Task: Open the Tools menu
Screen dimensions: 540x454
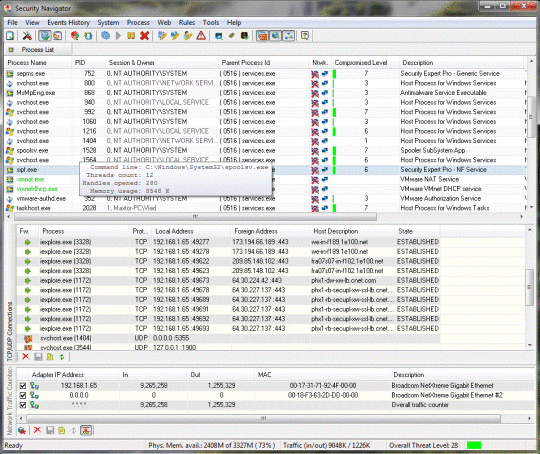Action: (211, 22)
